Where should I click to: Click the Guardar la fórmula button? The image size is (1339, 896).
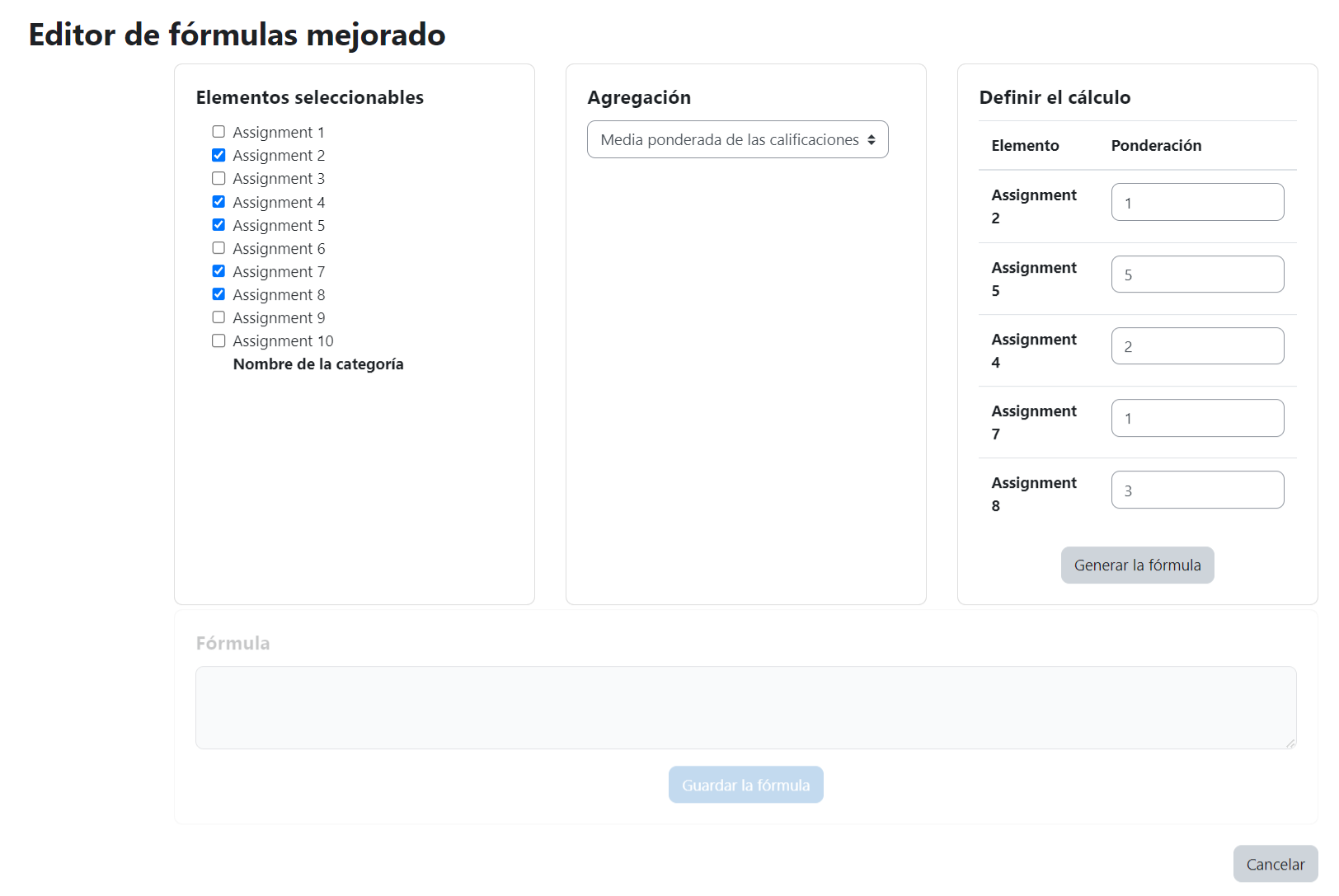[745, 785]
